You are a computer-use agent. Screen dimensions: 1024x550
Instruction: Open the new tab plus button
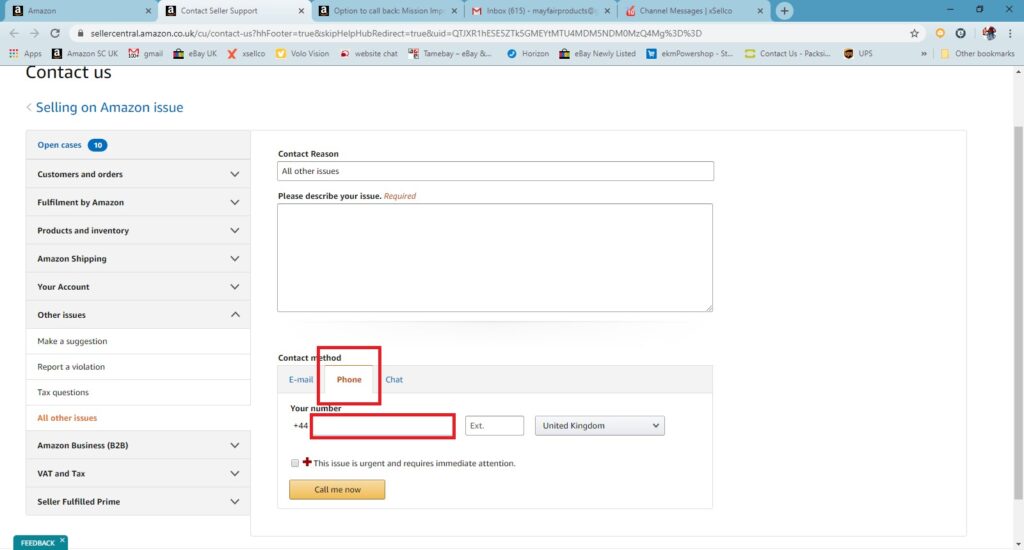click(784, 10)
